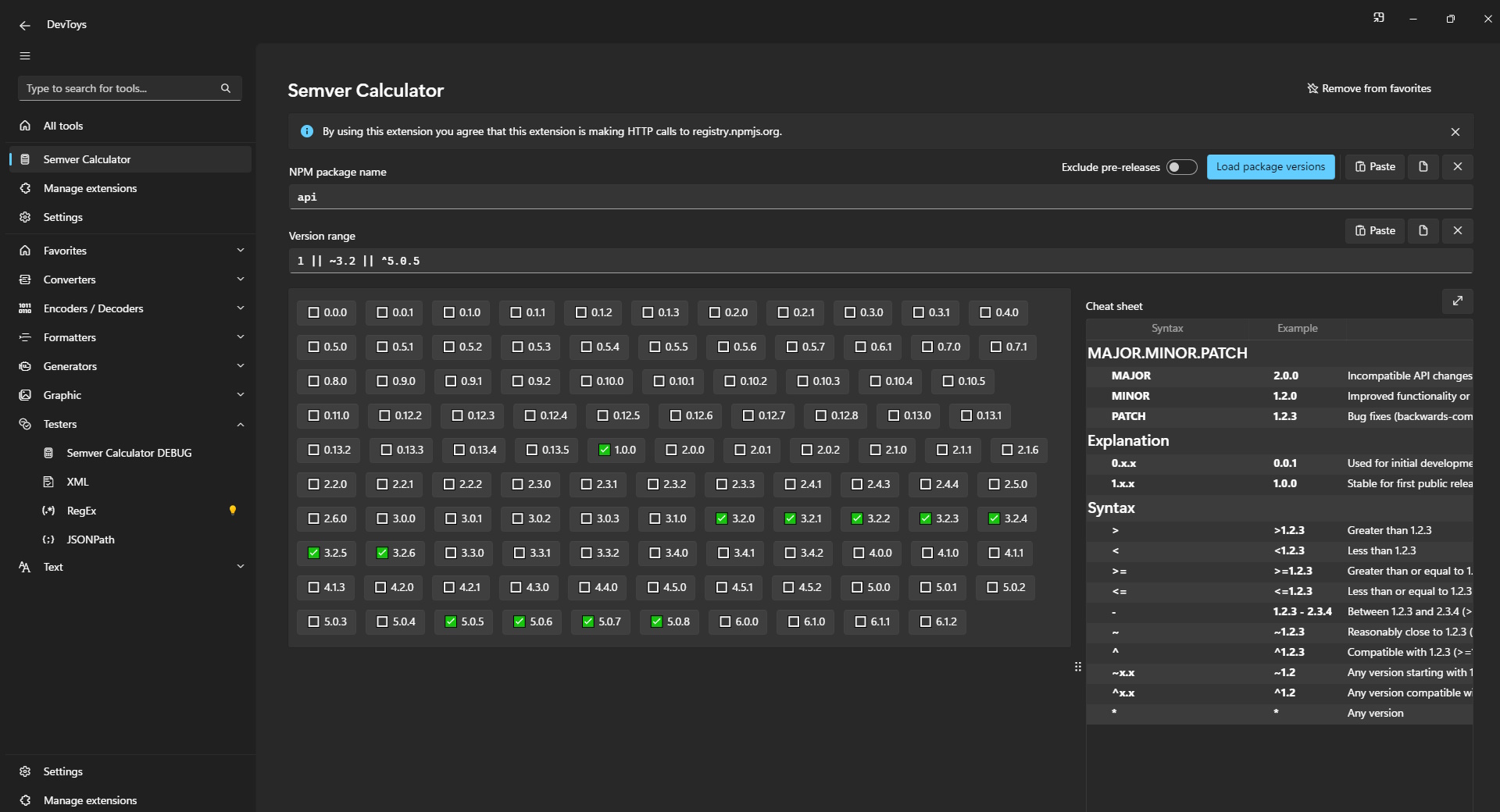Image resolution: width=1500 pixels, height=812 pixels.
Task: Click the Converters group icon
Action: coord(25,280)
